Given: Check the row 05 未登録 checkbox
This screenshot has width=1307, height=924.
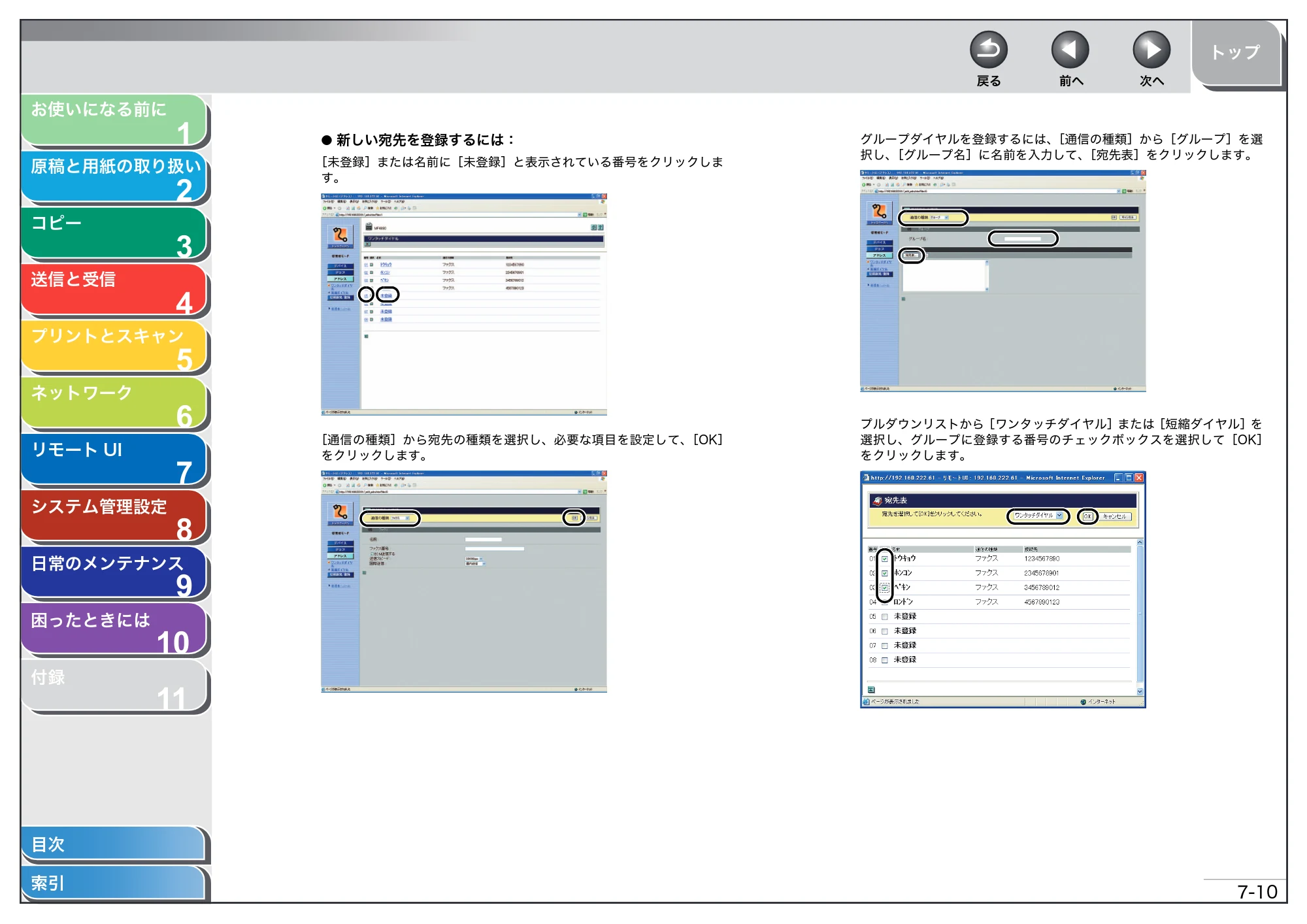Looking at the screenshot, I should pyautogui.click(x=885, y=616).
